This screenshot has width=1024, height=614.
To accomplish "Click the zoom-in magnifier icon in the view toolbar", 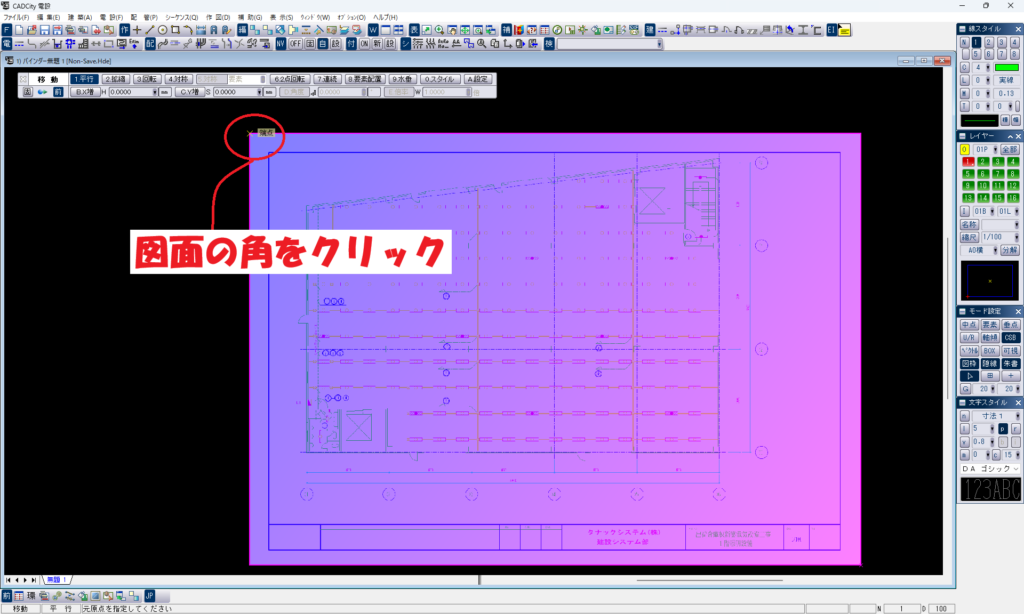I will coord(440,30).
